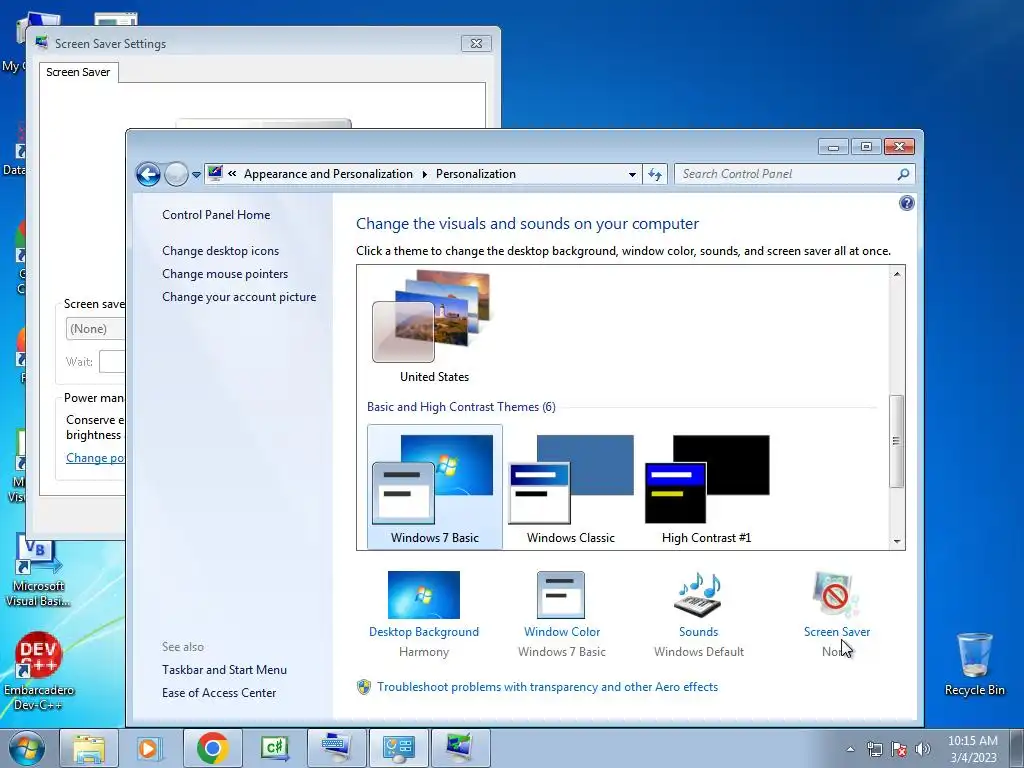Image resolution: width=1024 pixels, height=768 pixels.
Task: Click Change power settings link in Screen Saver Settings
Action: pyautogui.click(x=95, y=458)
